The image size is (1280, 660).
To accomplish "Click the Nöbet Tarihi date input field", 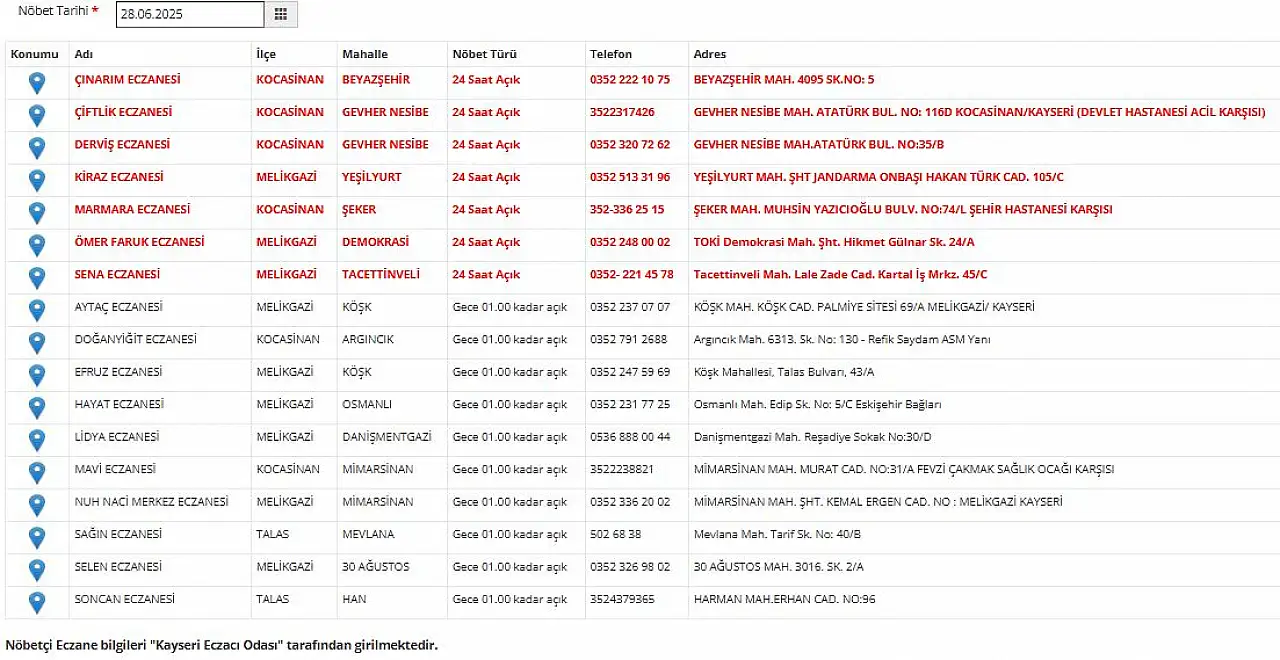I will 190,14.
